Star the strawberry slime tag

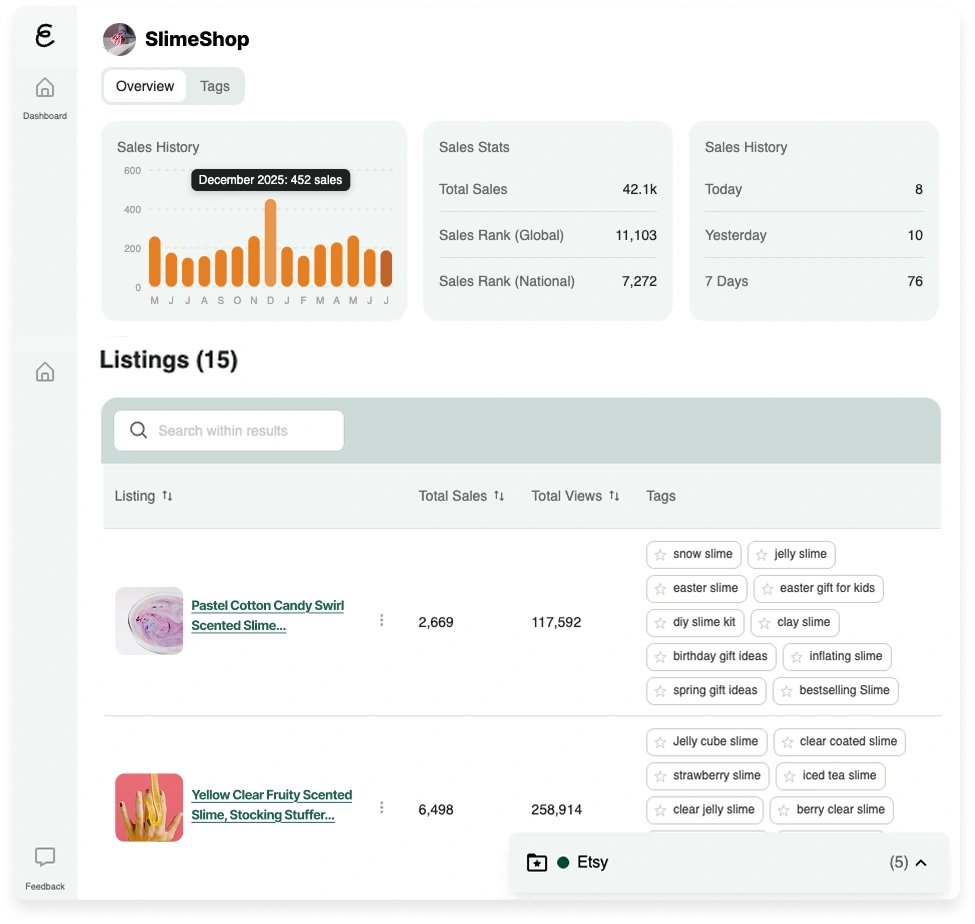660,777
